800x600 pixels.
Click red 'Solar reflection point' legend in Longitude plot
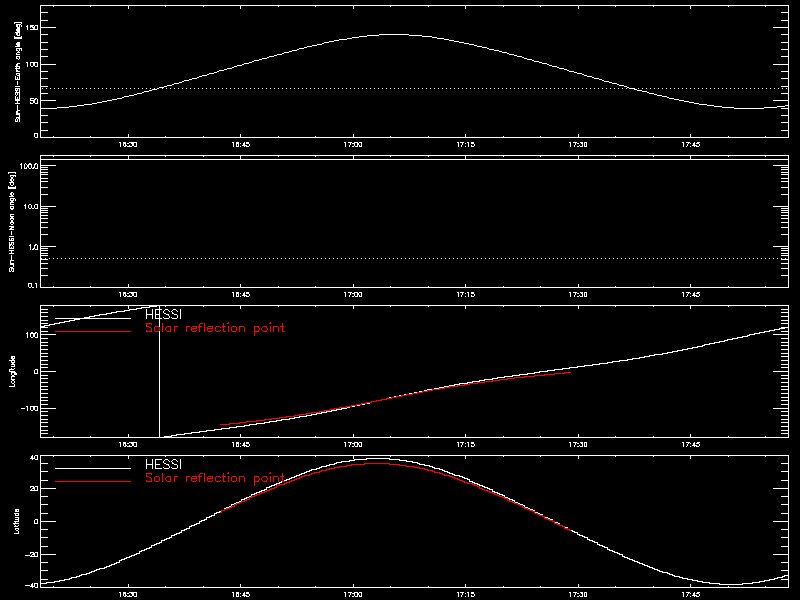(215, 328)
